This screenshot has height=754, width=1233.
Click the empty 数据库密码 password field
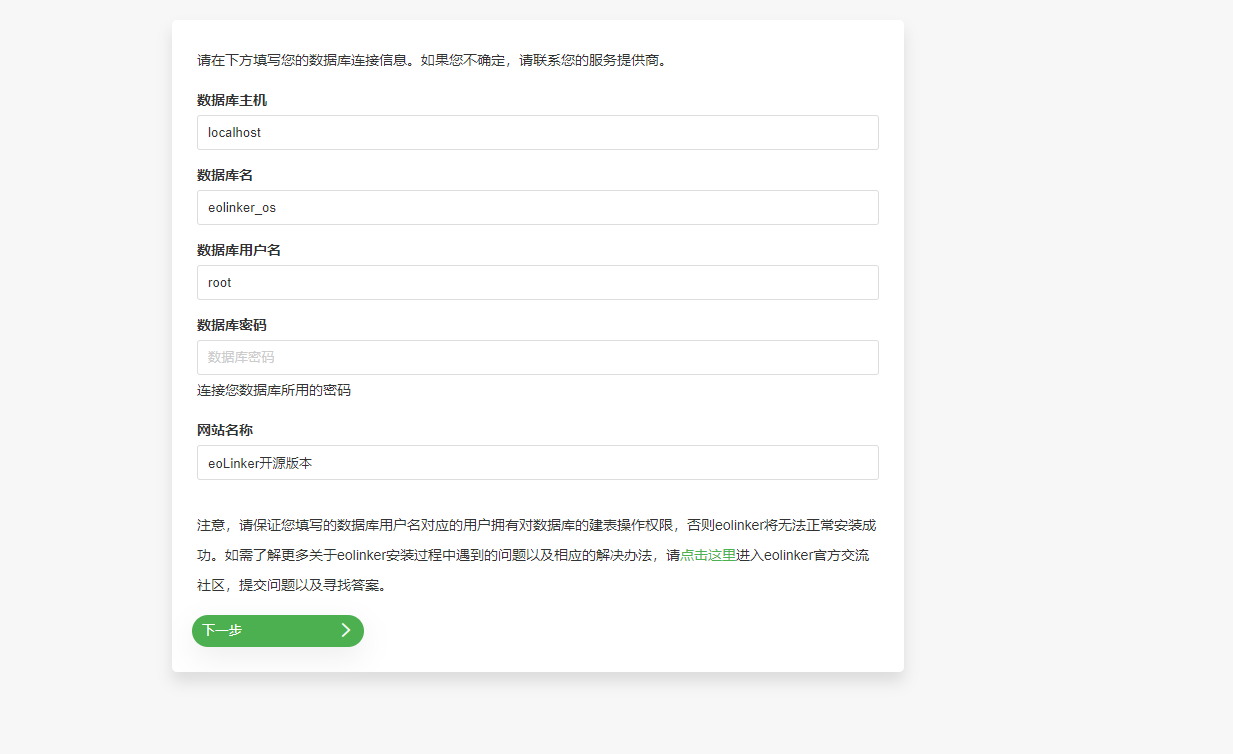[x=537, y=357]
